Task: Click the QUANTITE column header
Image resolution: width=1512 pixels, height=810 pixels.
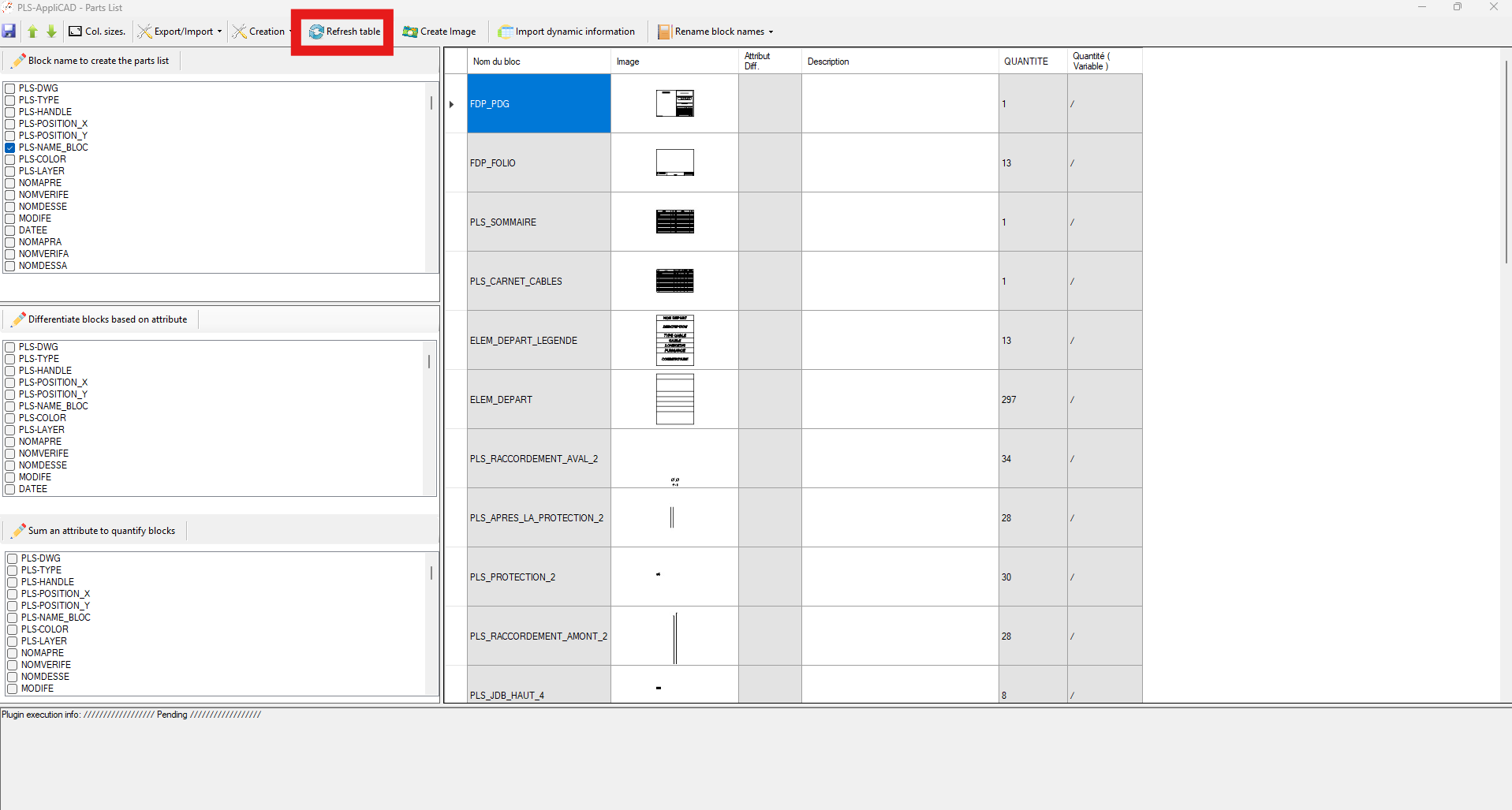Action: (x=1025, y=62)
